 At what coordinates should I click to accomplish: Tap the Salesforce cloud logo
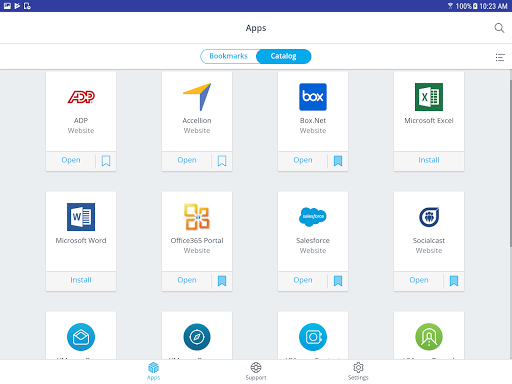313,217
